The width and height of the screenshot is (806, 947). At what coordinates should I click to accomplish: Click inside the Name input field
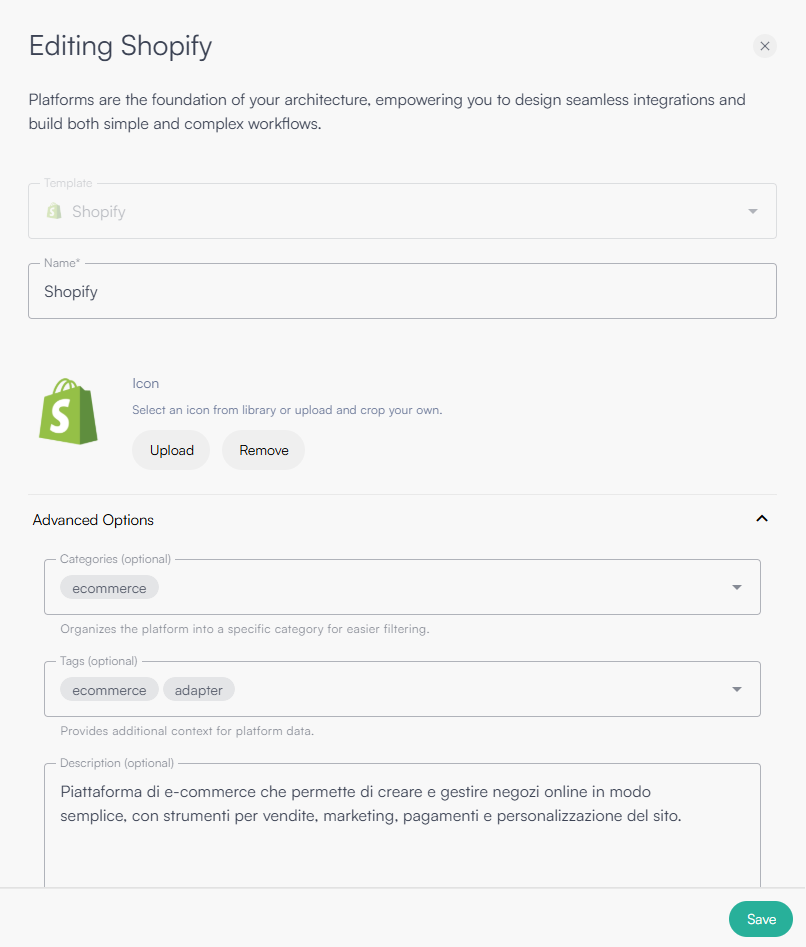click(x=400, y=291)
